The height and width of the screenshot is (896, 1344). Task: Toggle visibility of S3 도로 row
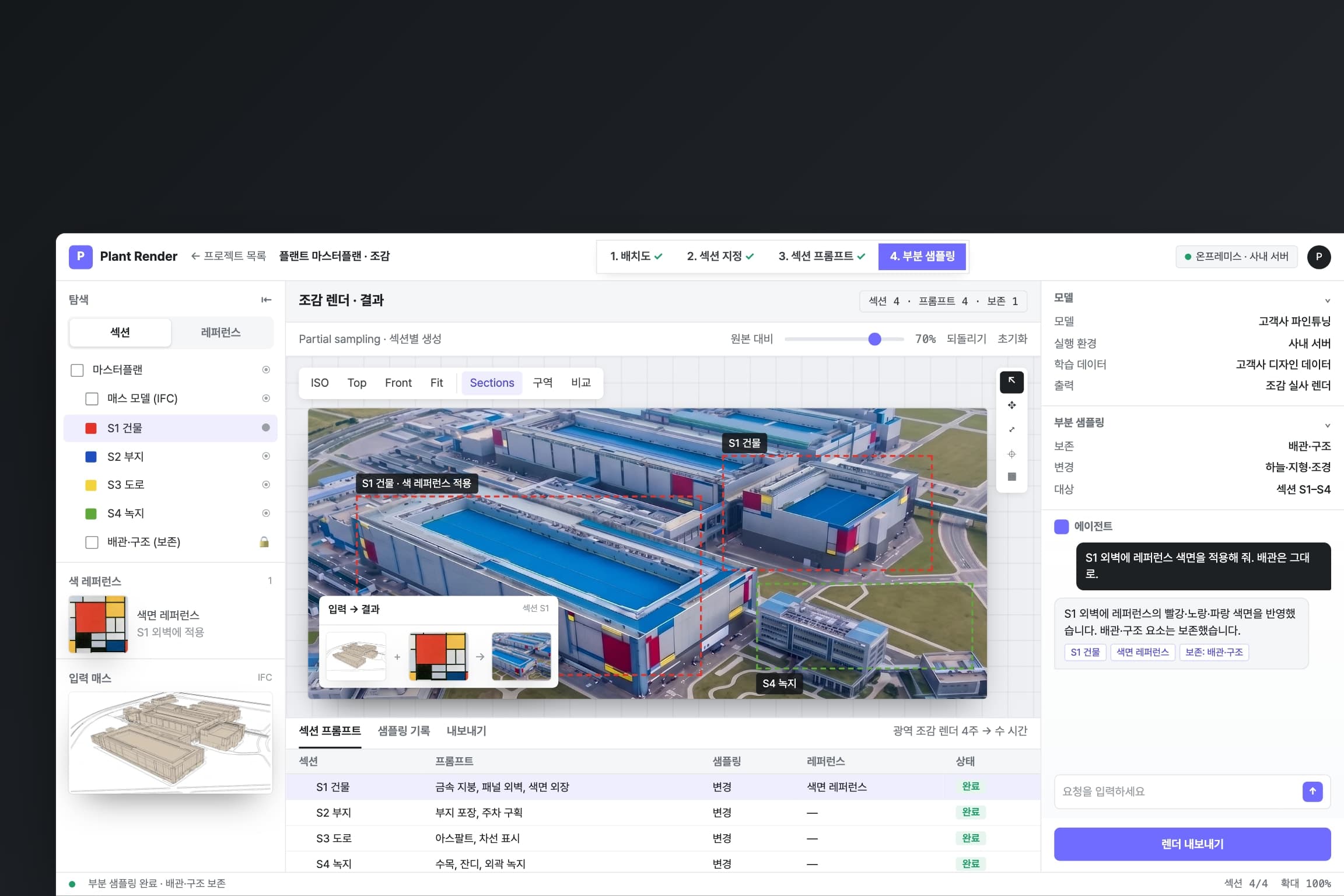coord(266,485)
